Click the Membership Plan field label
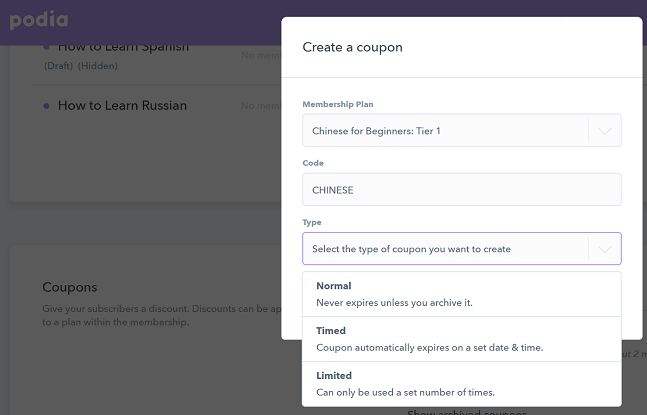Viewport: 647px width, 415px height. pyautogui.click(x=338, y=104)
